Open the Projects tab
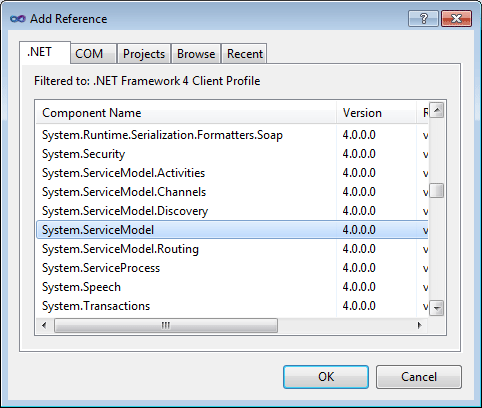 tap(144, 54)
